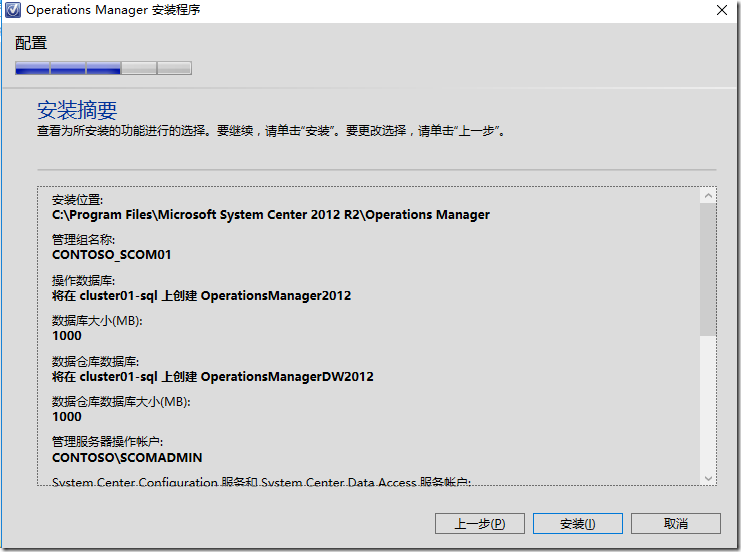Click the summary list scrollbar thumb
This screenshot has height=552, width=741.
(708, 269)
